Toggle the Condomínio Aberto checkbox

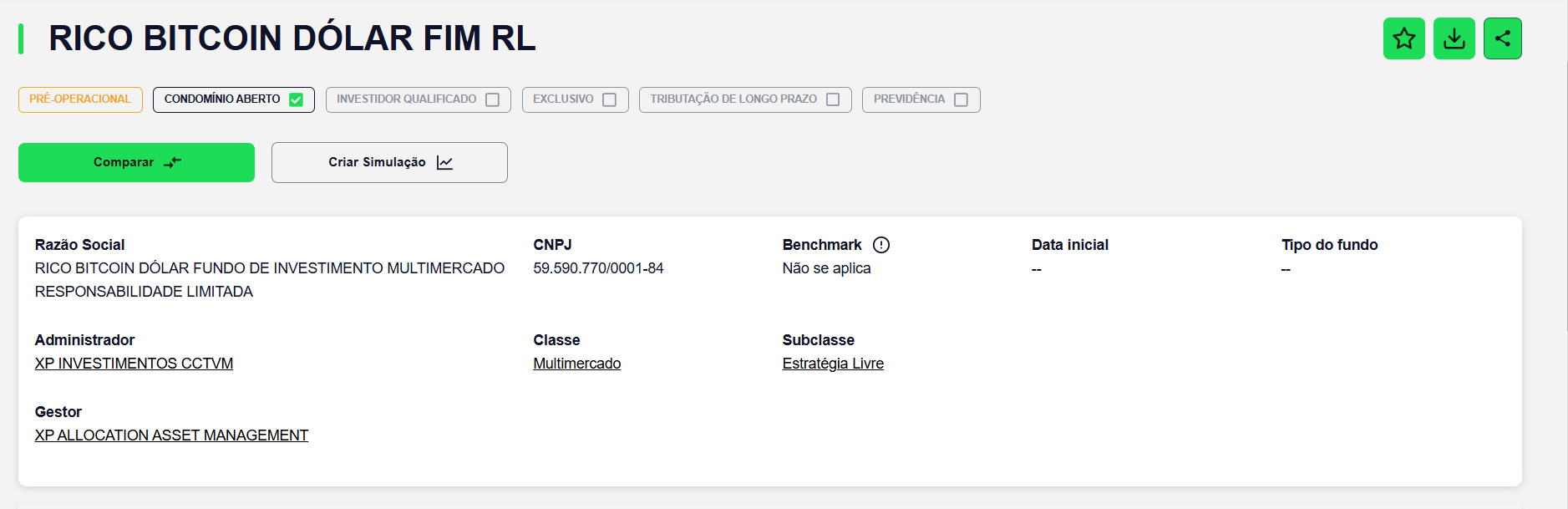[296, 99]
